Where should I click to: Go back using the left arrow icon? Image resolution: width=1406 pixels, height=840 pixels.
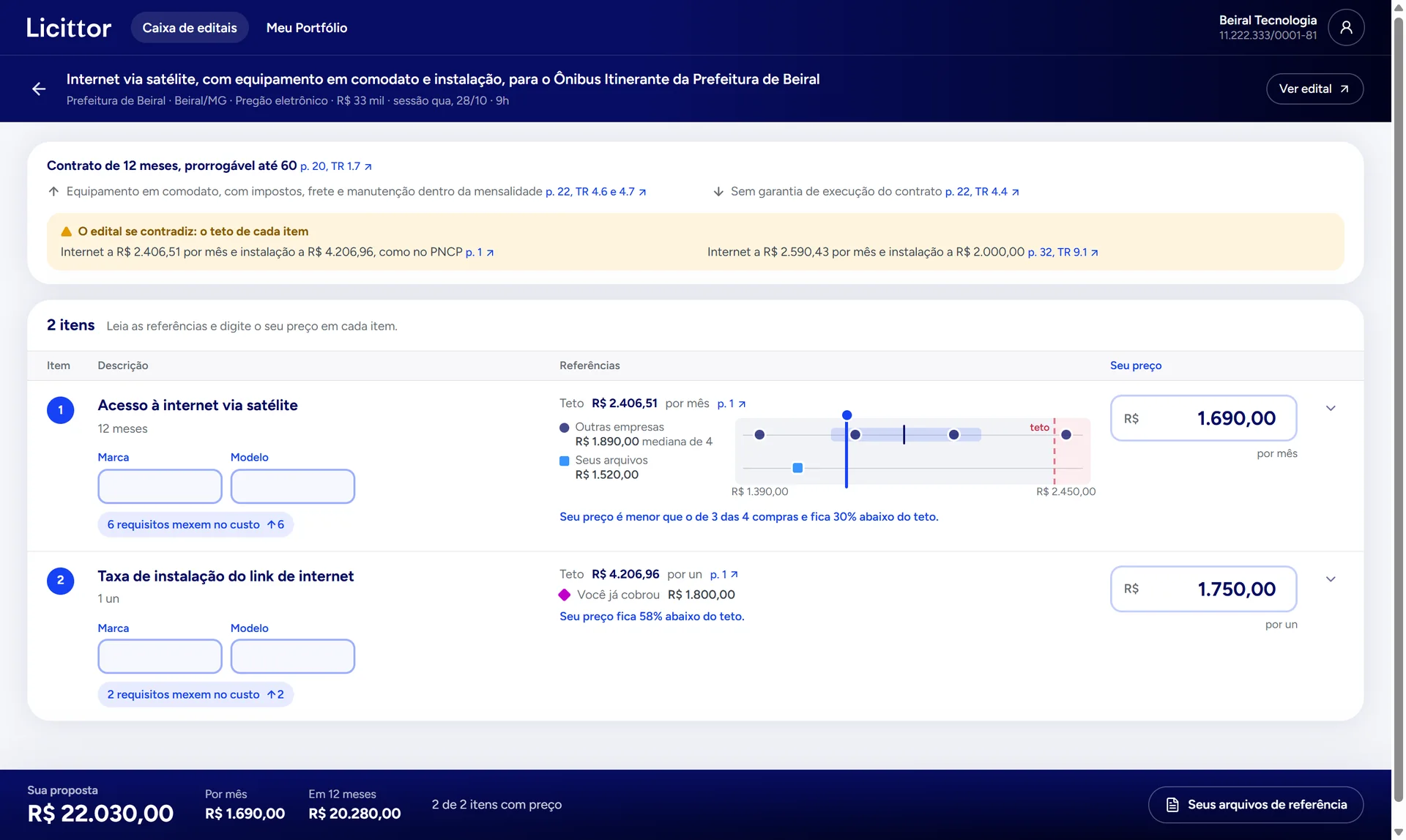[x=39, y=89]
